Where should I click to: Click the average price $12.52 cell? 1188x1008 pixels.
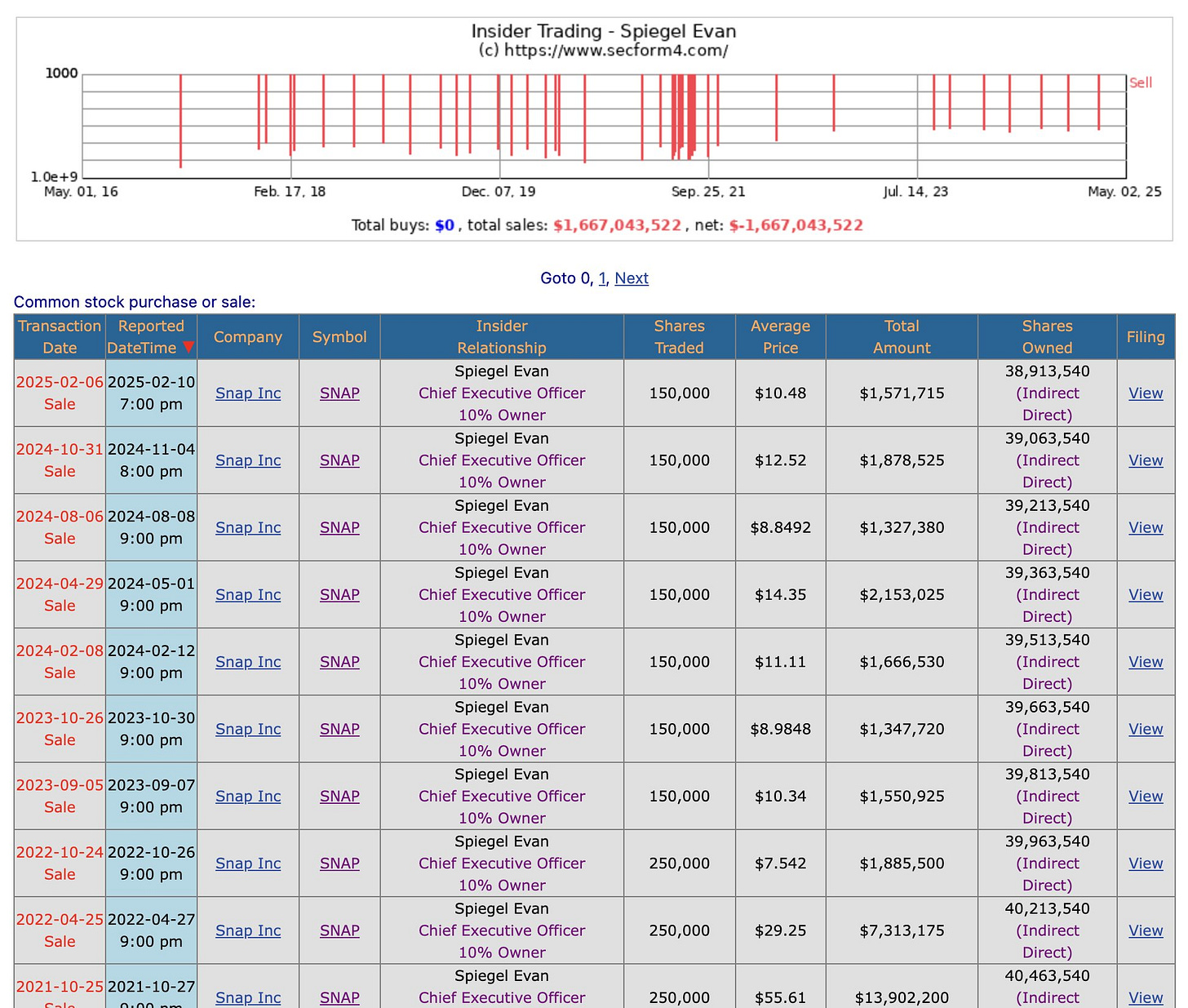pos(781,460)
